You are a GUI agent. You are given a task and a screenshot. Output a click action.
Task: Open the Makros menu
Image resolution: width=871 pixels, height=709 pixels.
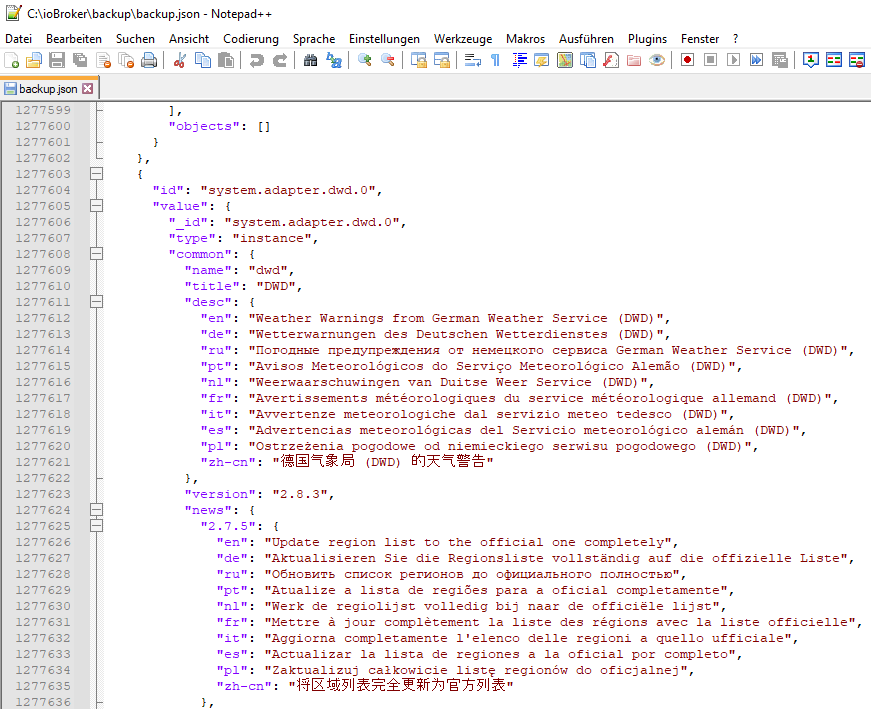tap(525, 39)
